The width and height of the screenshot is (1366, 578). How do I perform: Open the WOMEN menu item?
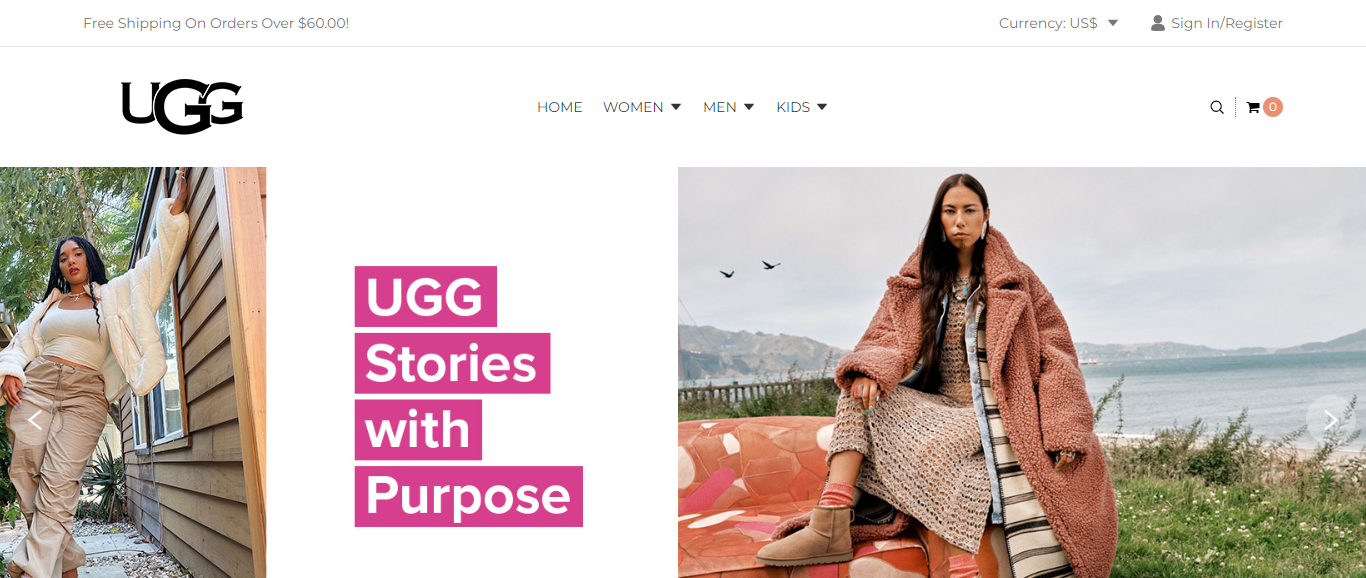click(x=633, y=107)
